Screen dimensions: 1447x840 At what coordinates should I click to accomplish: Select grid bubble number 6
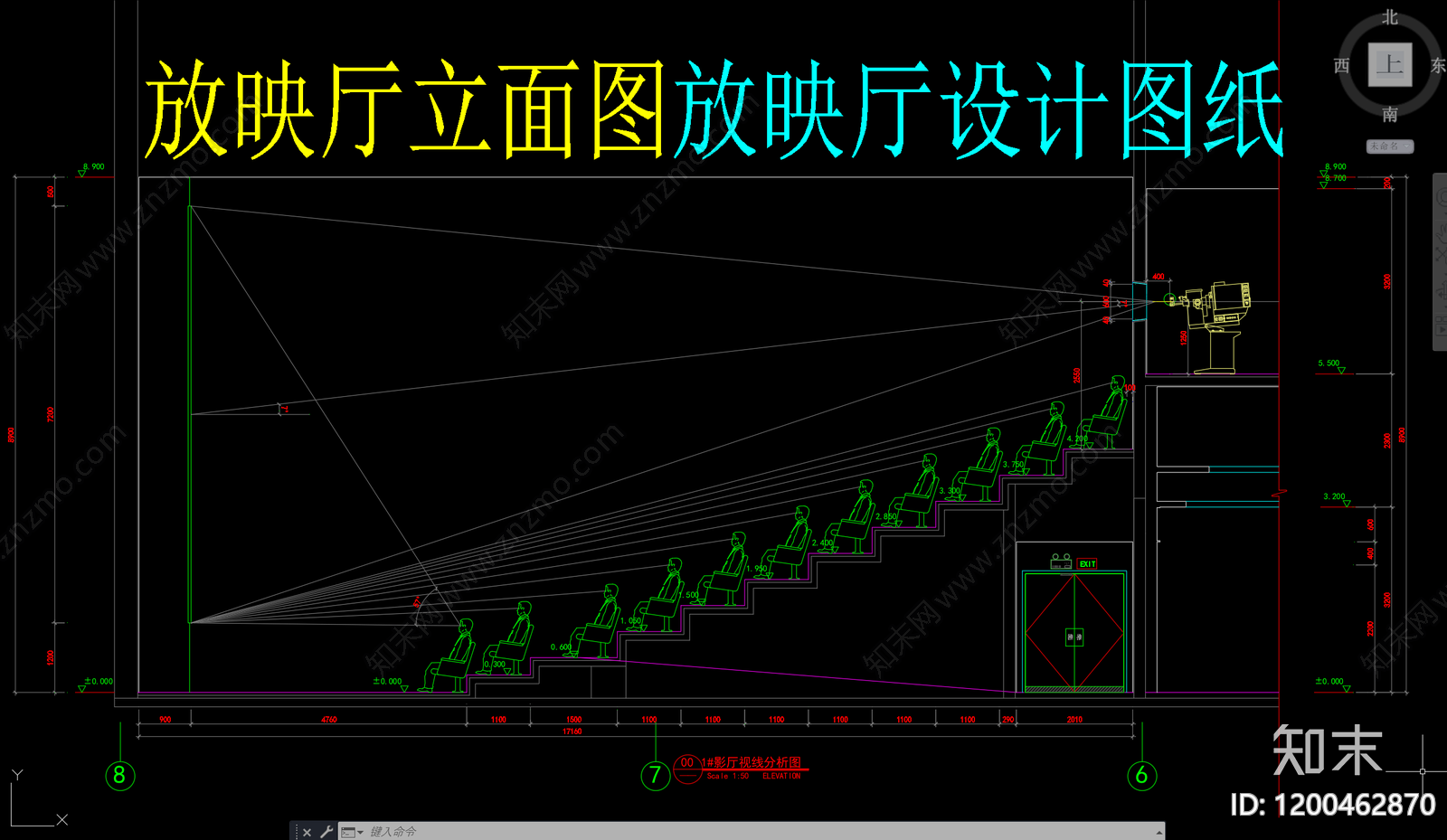(1141, 775)
